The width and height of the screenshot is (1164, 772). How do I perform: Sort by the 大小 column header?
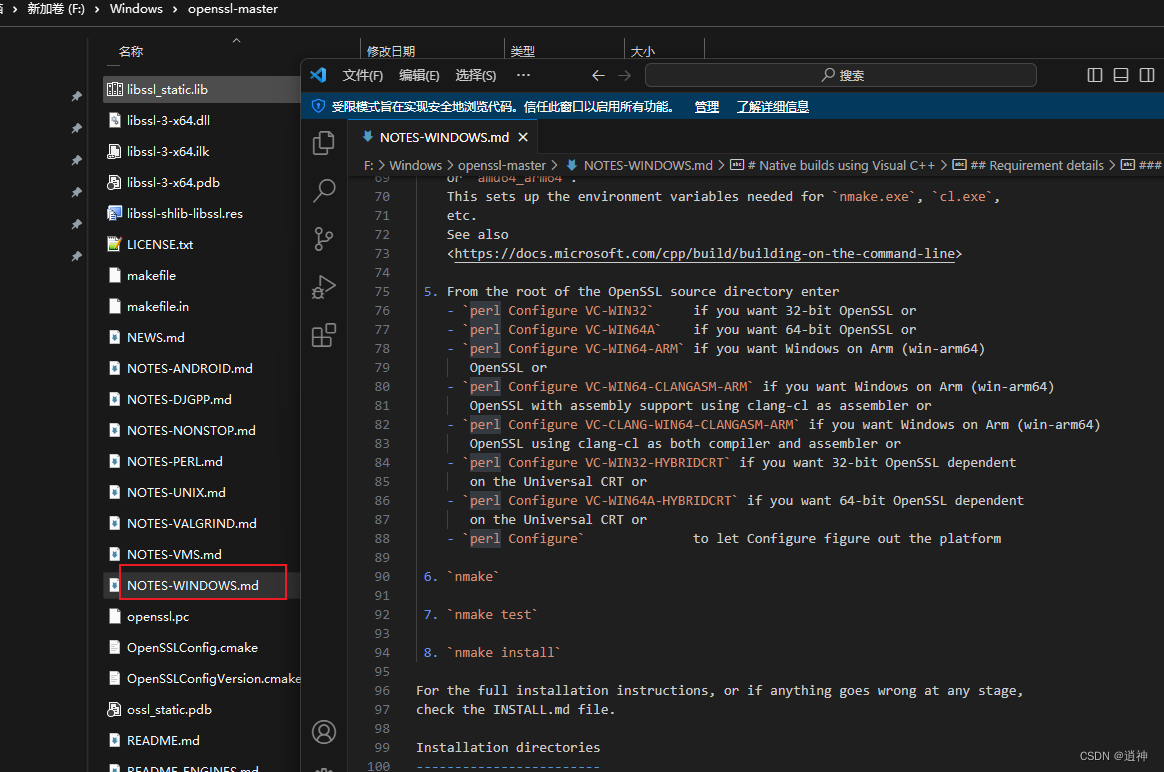(x=642, y=51)
